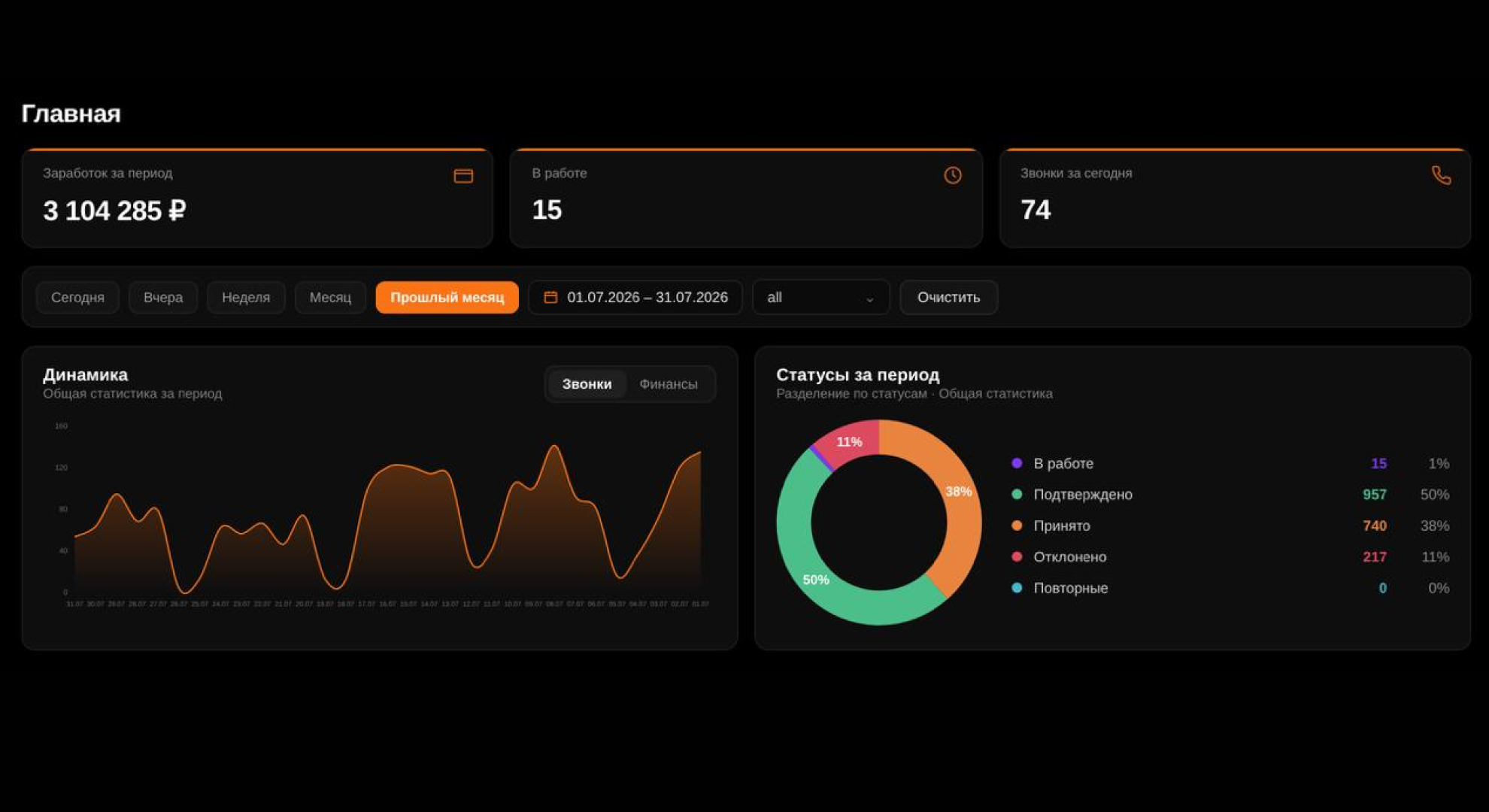Click the red dot beside Отклонено legend

[1017, 556]
